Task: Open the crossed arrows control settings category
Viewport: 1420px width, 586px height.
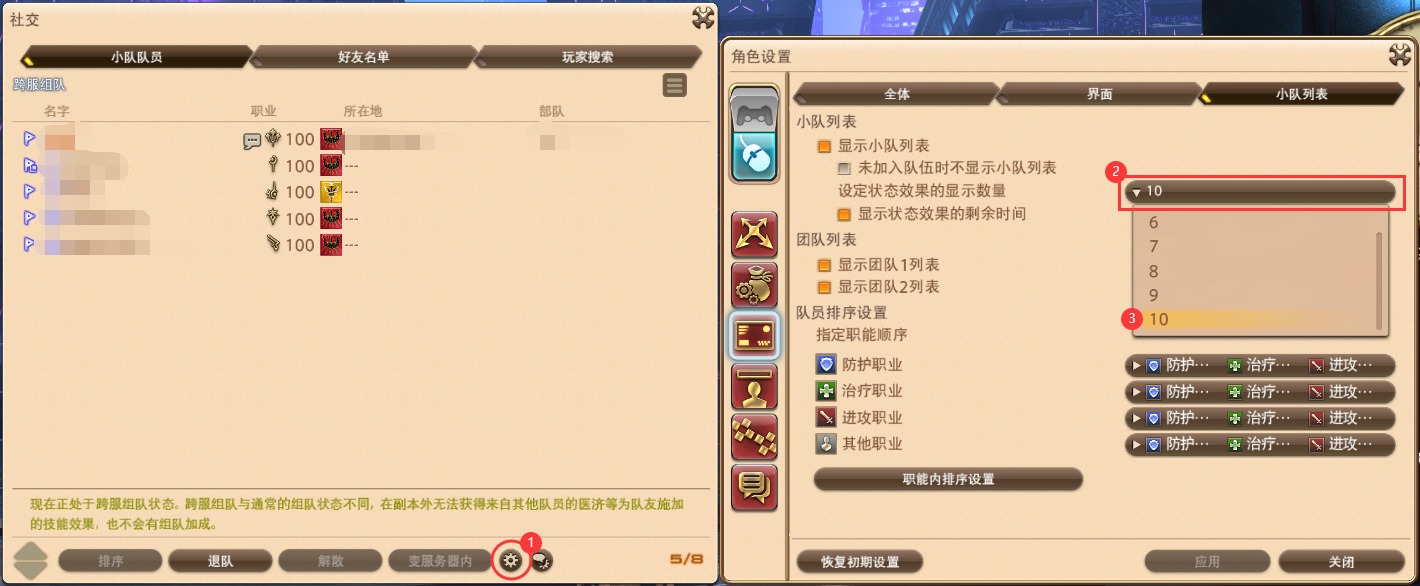Action: [x=755, y=236]
